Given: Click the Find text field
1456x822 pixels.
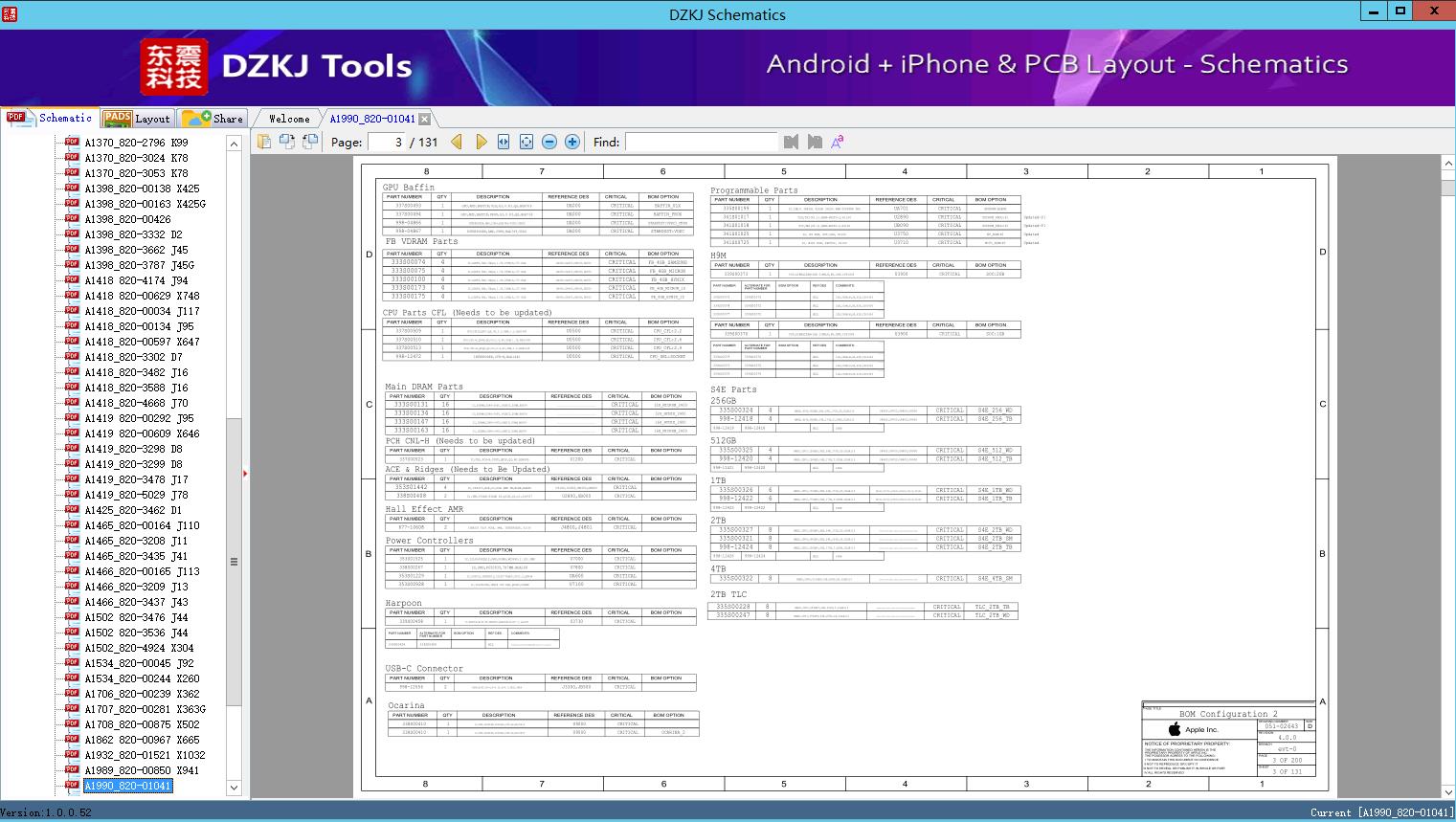Looking at the screenshot, I should [701, 142].
